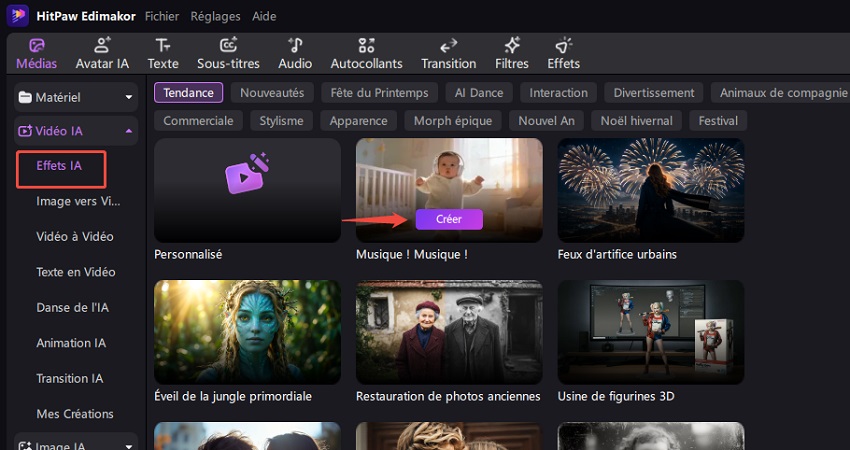The image size is (850, 450).
Task: Click the Image IA section icon
Action: 25,447
